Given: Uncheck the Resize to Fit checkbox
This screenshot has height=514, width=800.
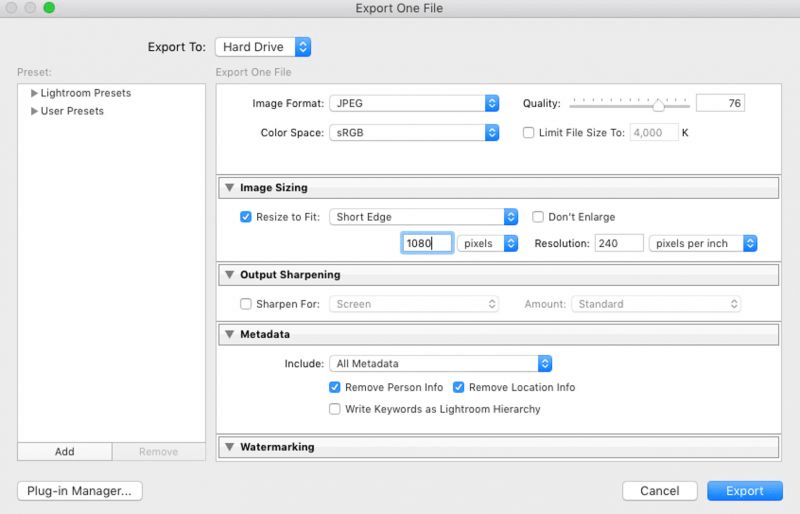Looking at the screenshot, I should pos(247,217).
